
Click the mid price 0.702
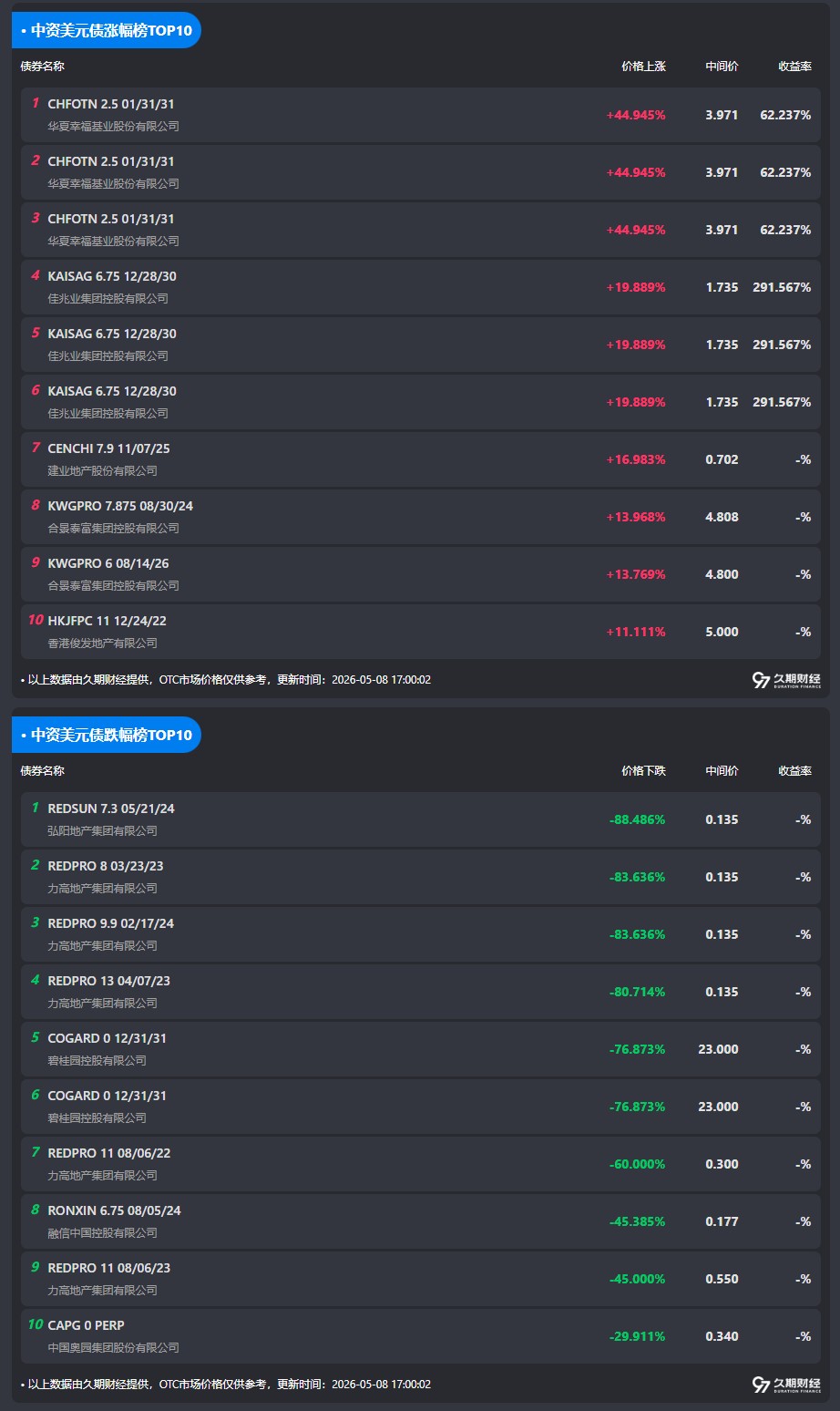click(x=722, y=460)
